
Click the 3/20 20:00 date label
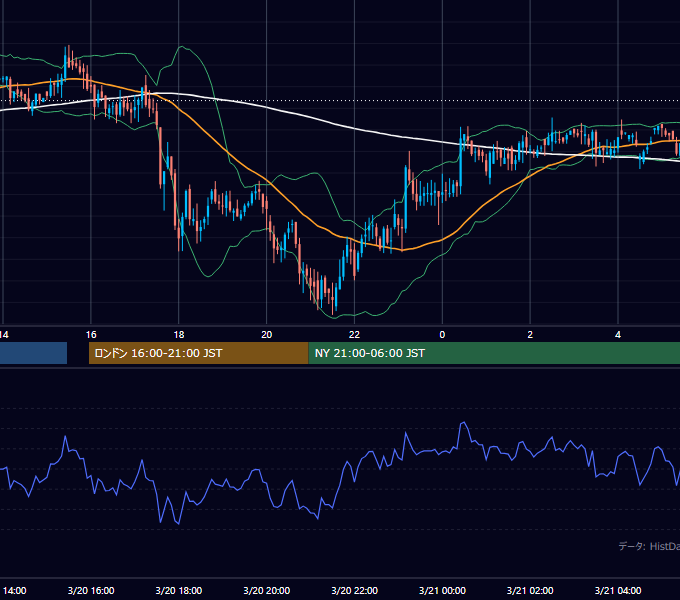pos(267,590)
